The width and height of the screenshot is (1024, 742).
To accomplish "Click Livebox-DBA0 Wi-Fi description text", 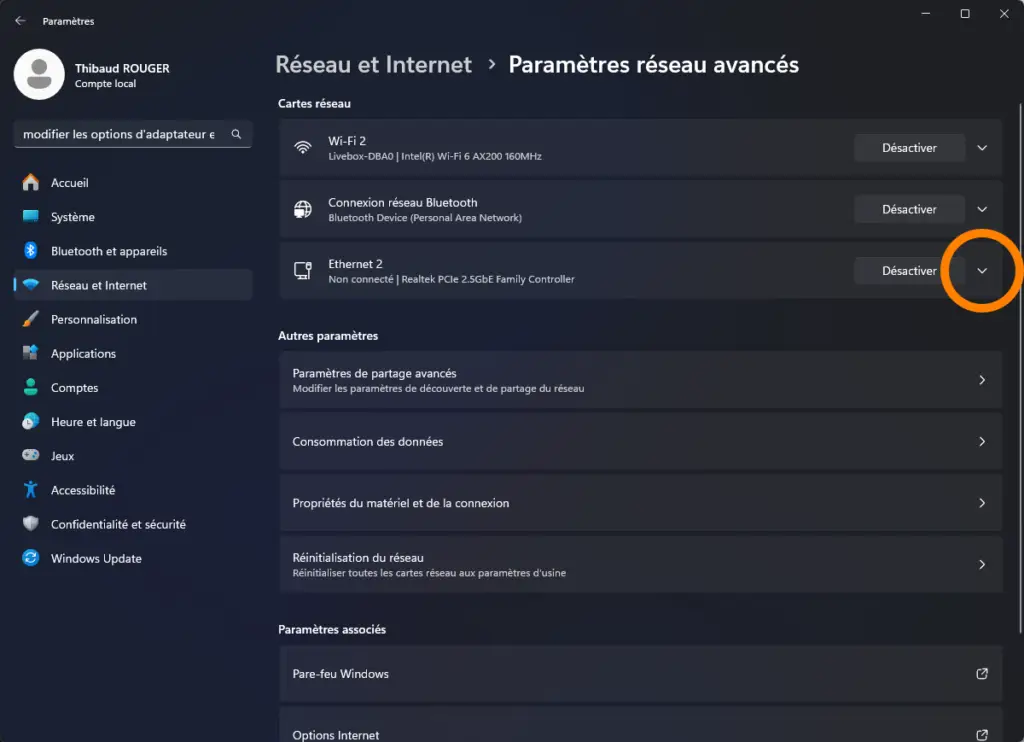I will point(435,156).
